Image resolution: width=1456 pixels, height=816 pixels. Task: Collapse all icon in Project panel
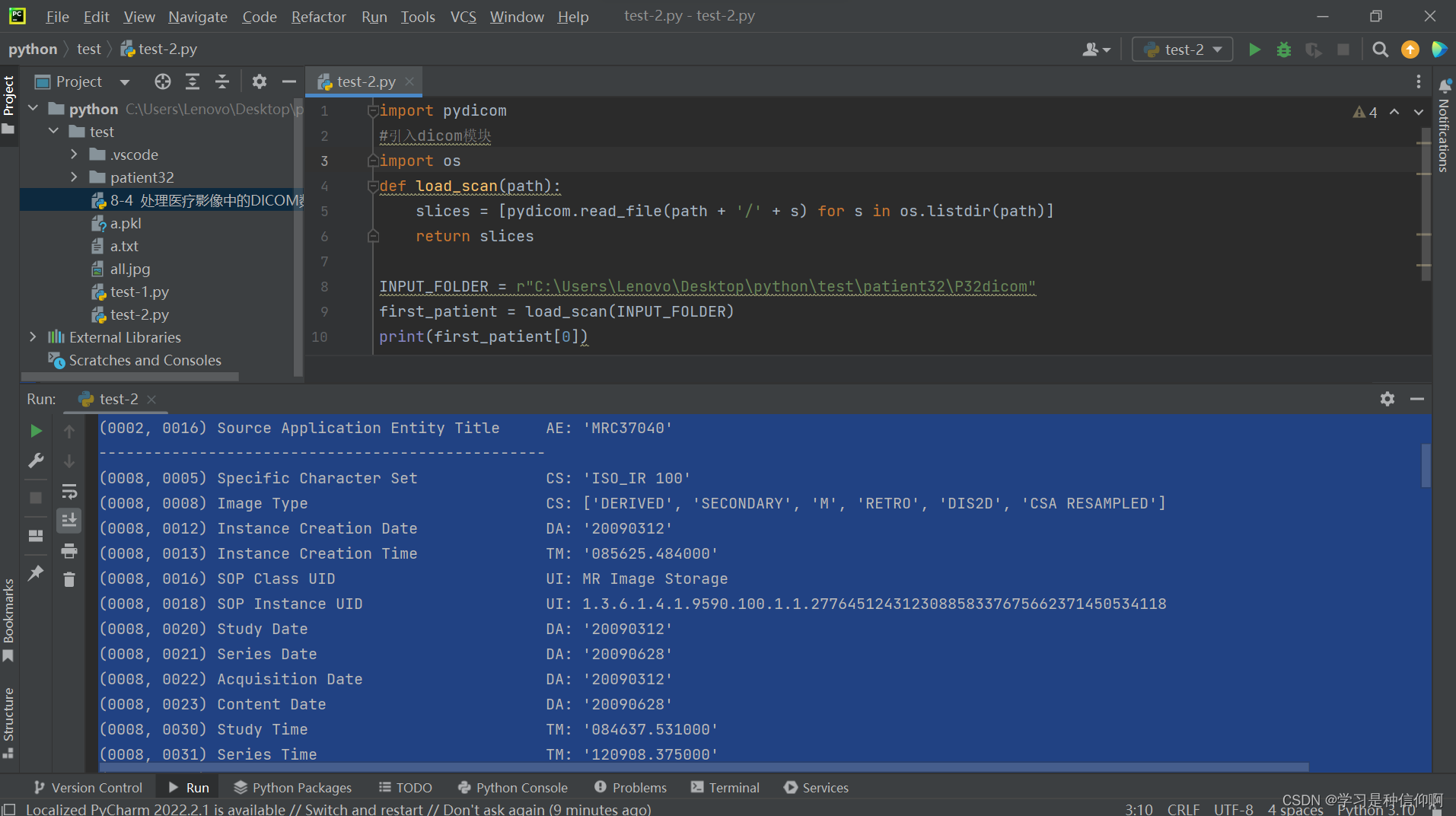click(222, 81)
